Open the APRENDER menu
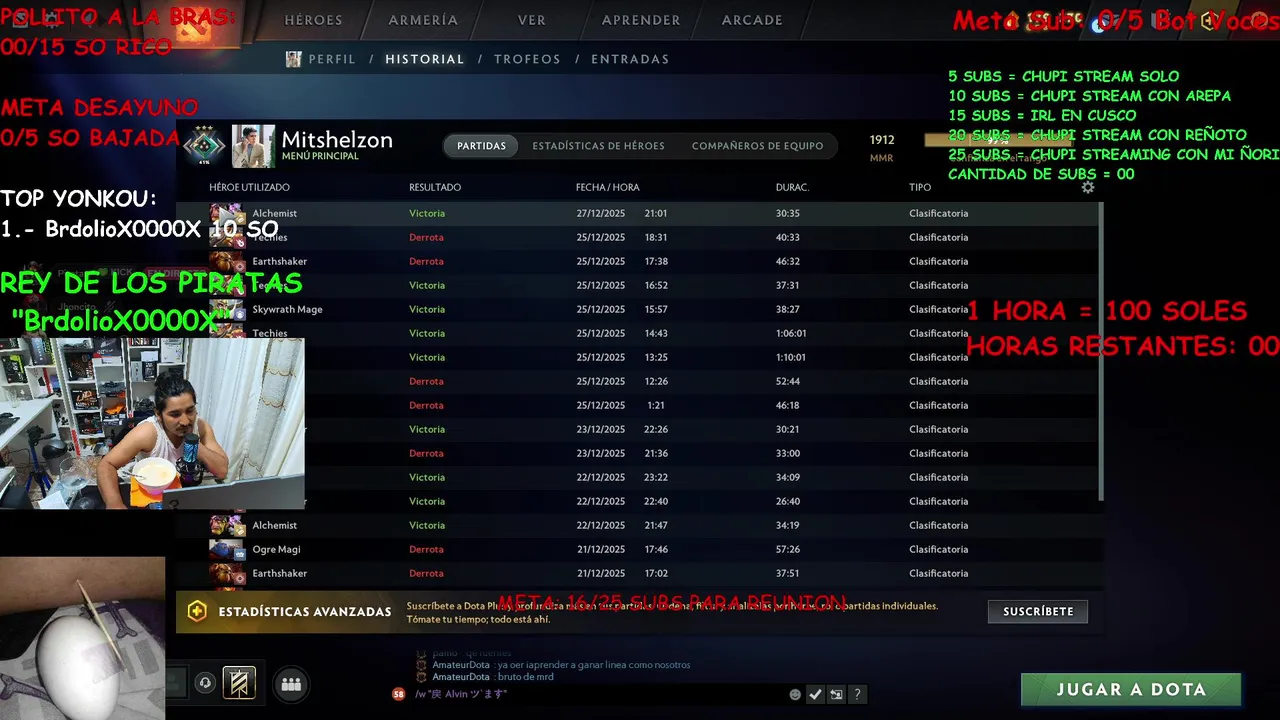 click(641, 20)
